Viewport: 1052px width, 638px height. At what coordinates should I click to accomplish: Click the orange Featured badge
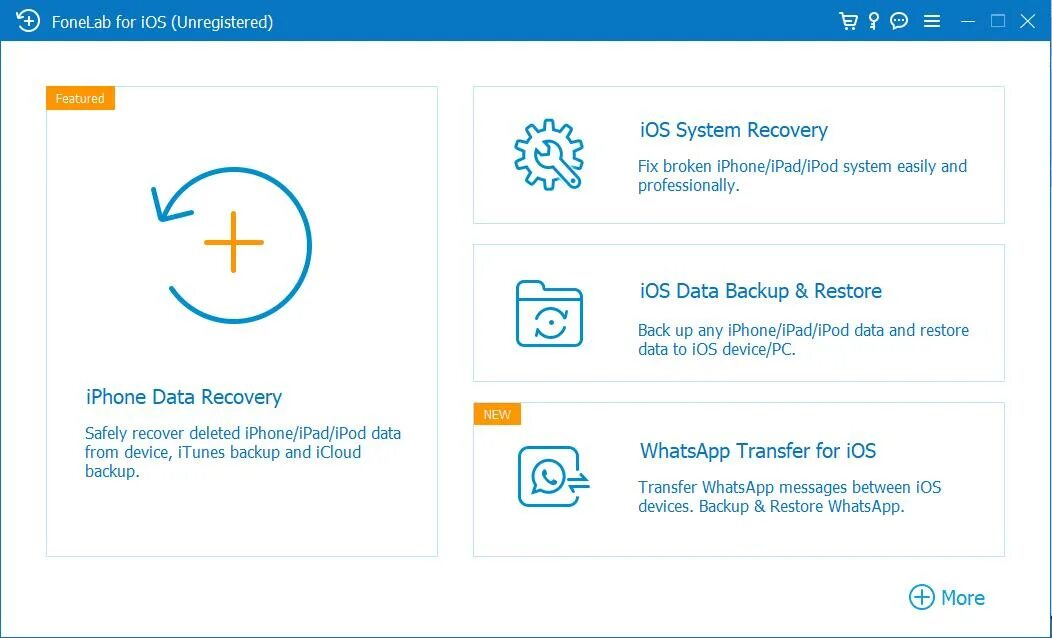[81, 99]
